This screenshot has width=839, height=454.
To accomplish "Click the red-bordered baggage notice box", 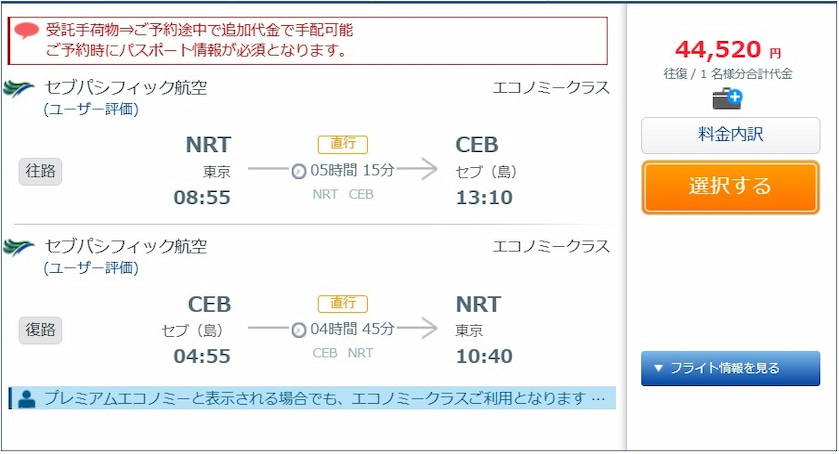I will 308,41.
